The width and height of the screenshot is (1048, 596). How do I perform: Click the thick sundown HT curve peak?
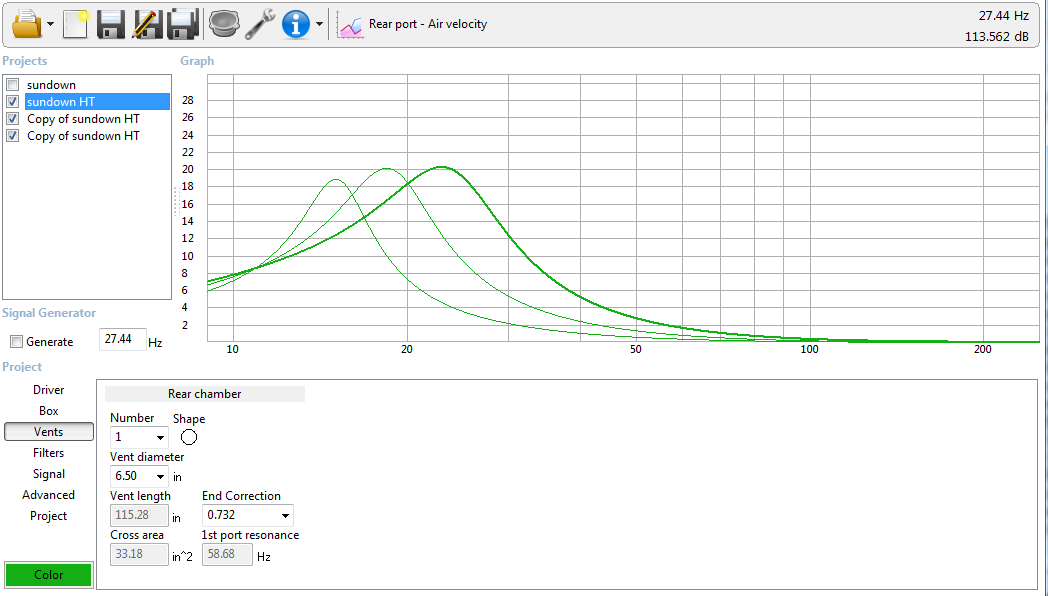pos(441,167)
